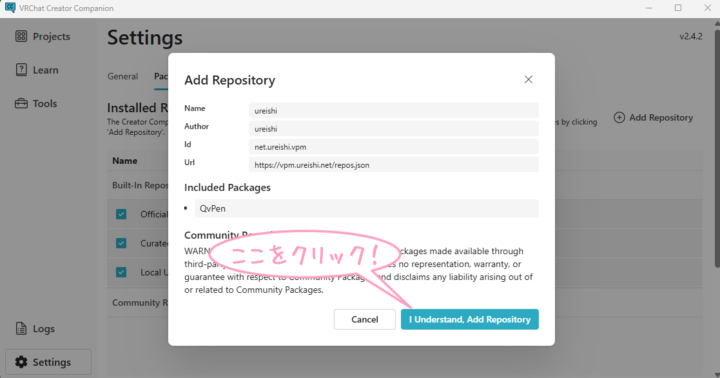Click the VRChat Creator Companion app icon
720x378 pixels.
(10, 8)
